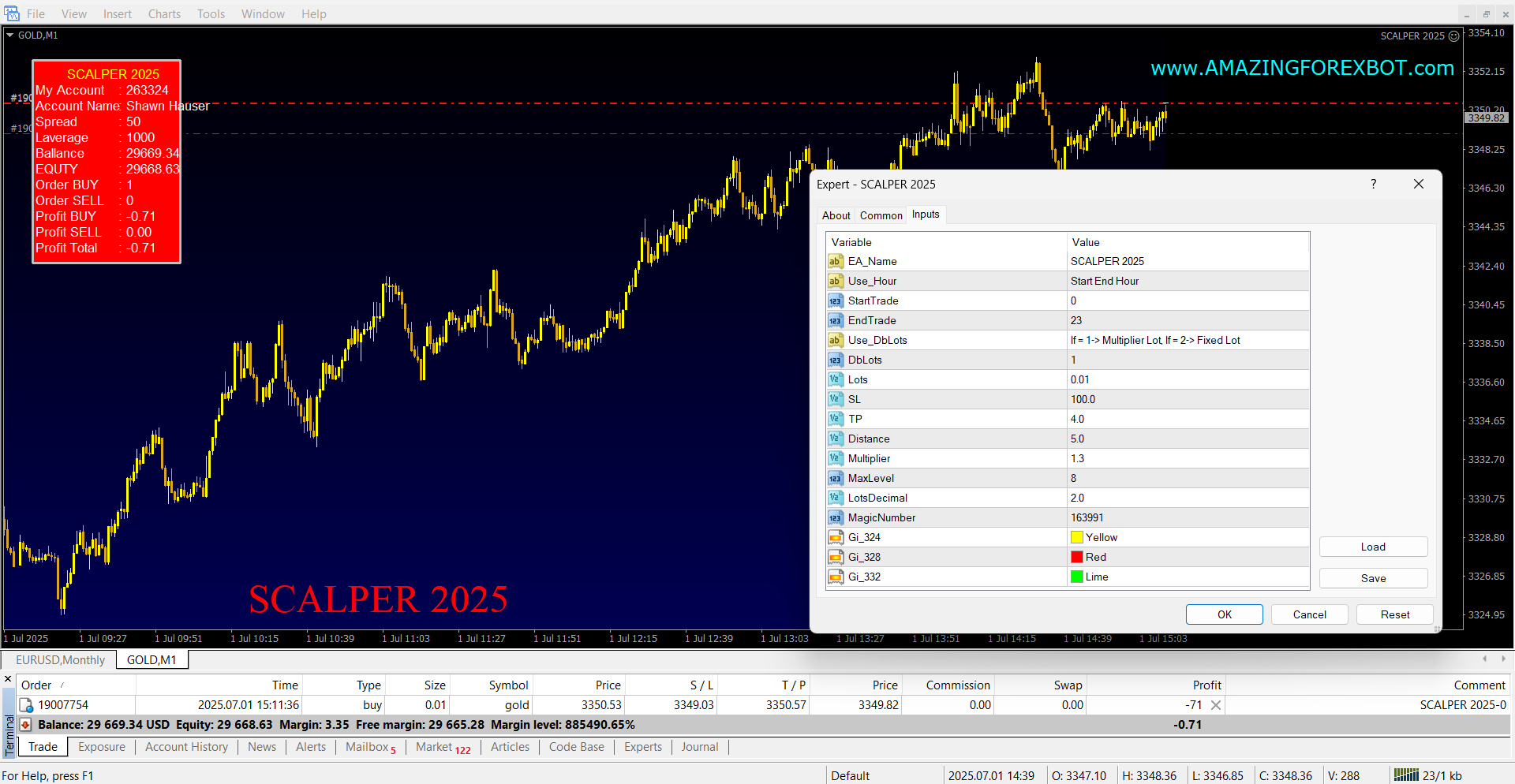Screen dimensions: 1515x784
Task: Click the smiley face icon beside SCALPER 2025
Action: tap(1453, 36)
